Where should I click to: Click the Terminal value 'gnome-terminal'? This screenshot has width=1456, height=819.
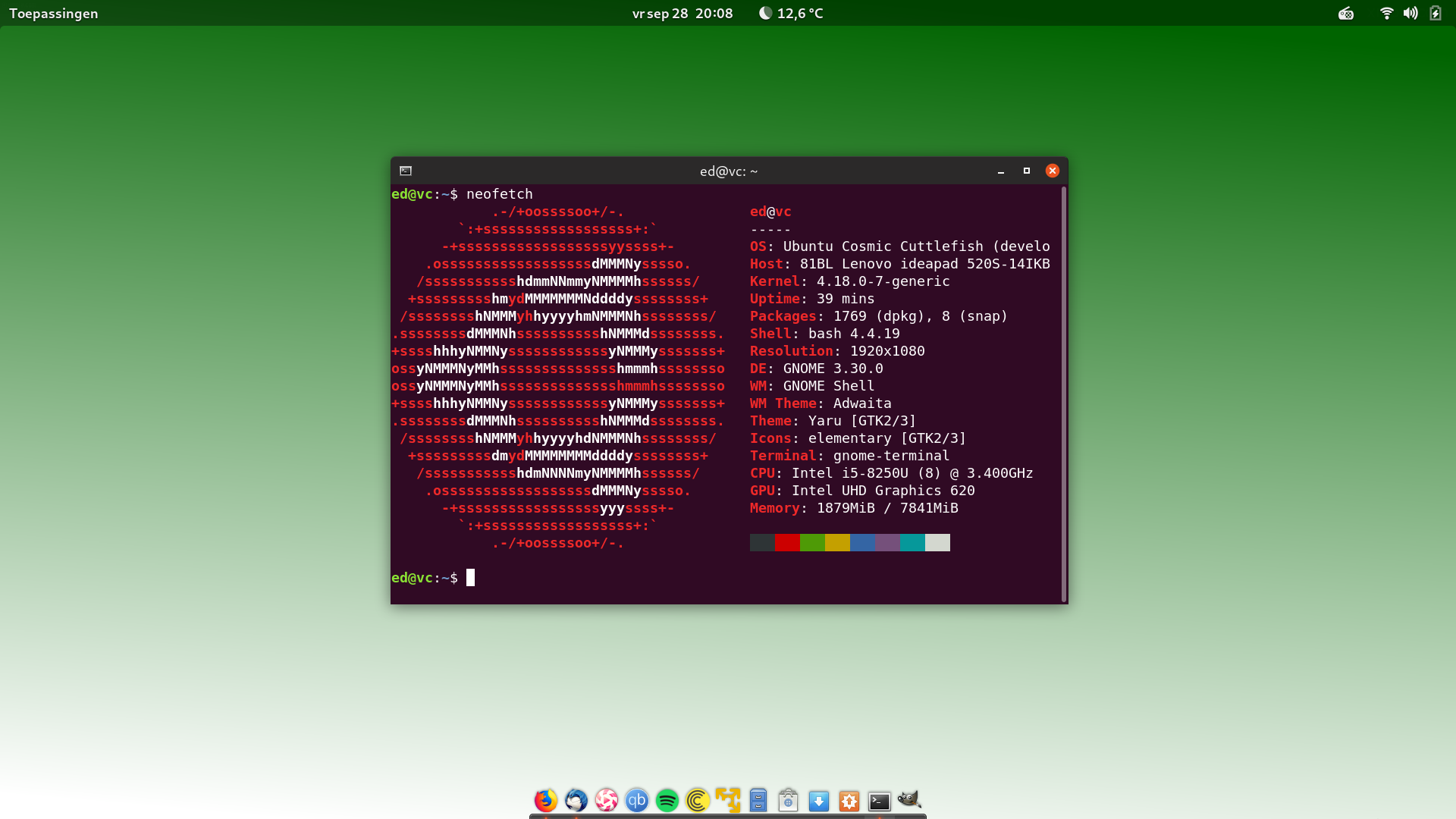tap(892, 456)
